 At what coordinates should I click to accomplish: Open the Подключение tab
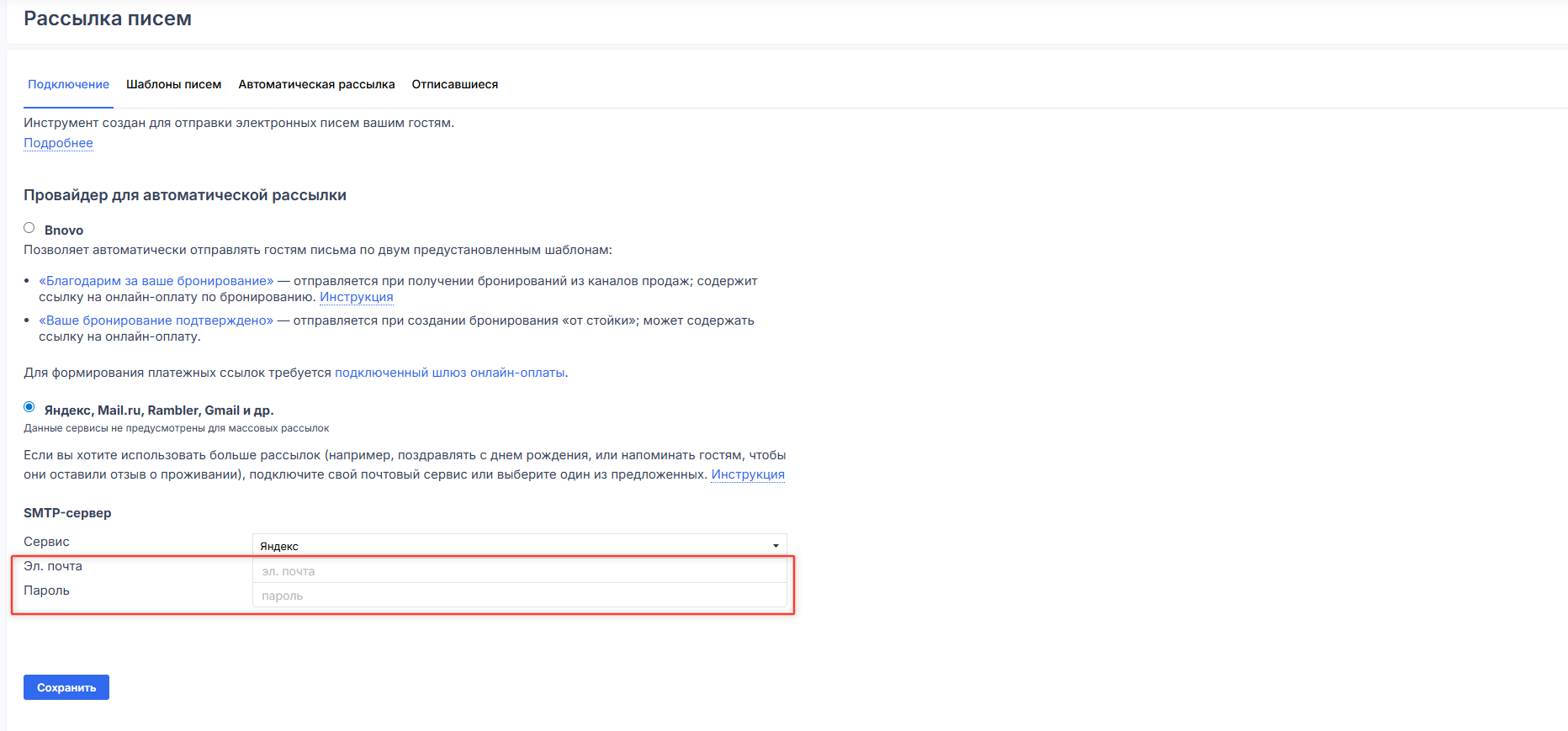pos(68,84)
